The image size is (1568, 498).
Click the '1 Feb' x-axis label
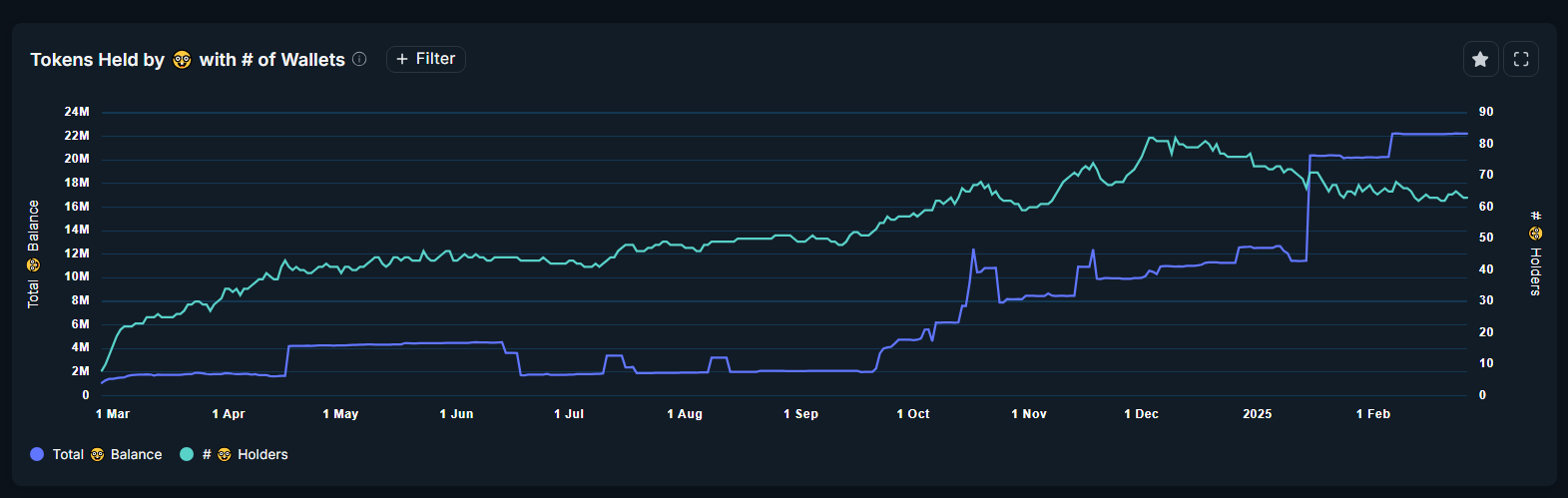pyautogui.click(x=1373, y=414)
